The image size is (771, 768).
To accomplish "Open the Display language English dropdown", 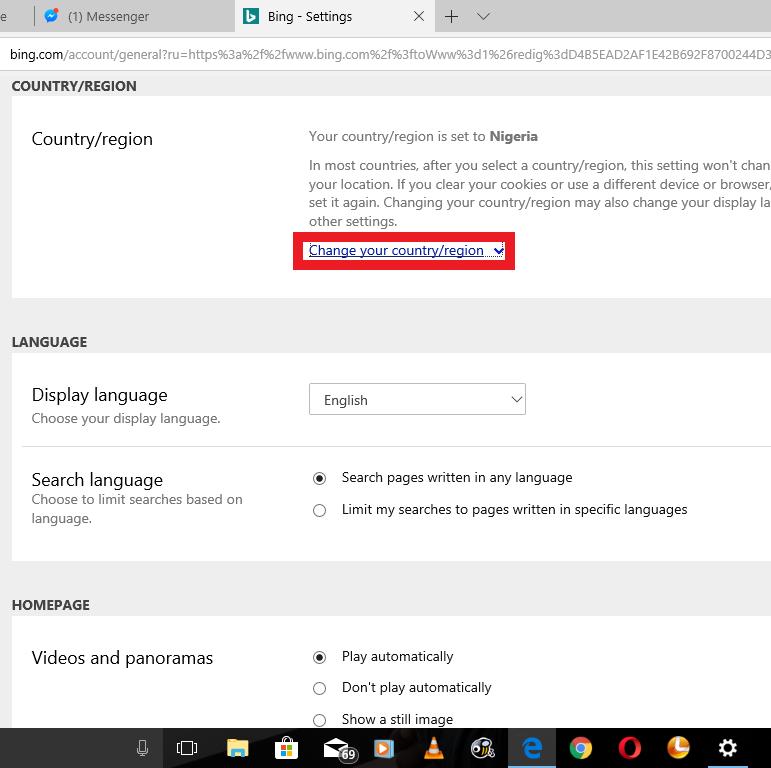I will click(x=417, y=399).
